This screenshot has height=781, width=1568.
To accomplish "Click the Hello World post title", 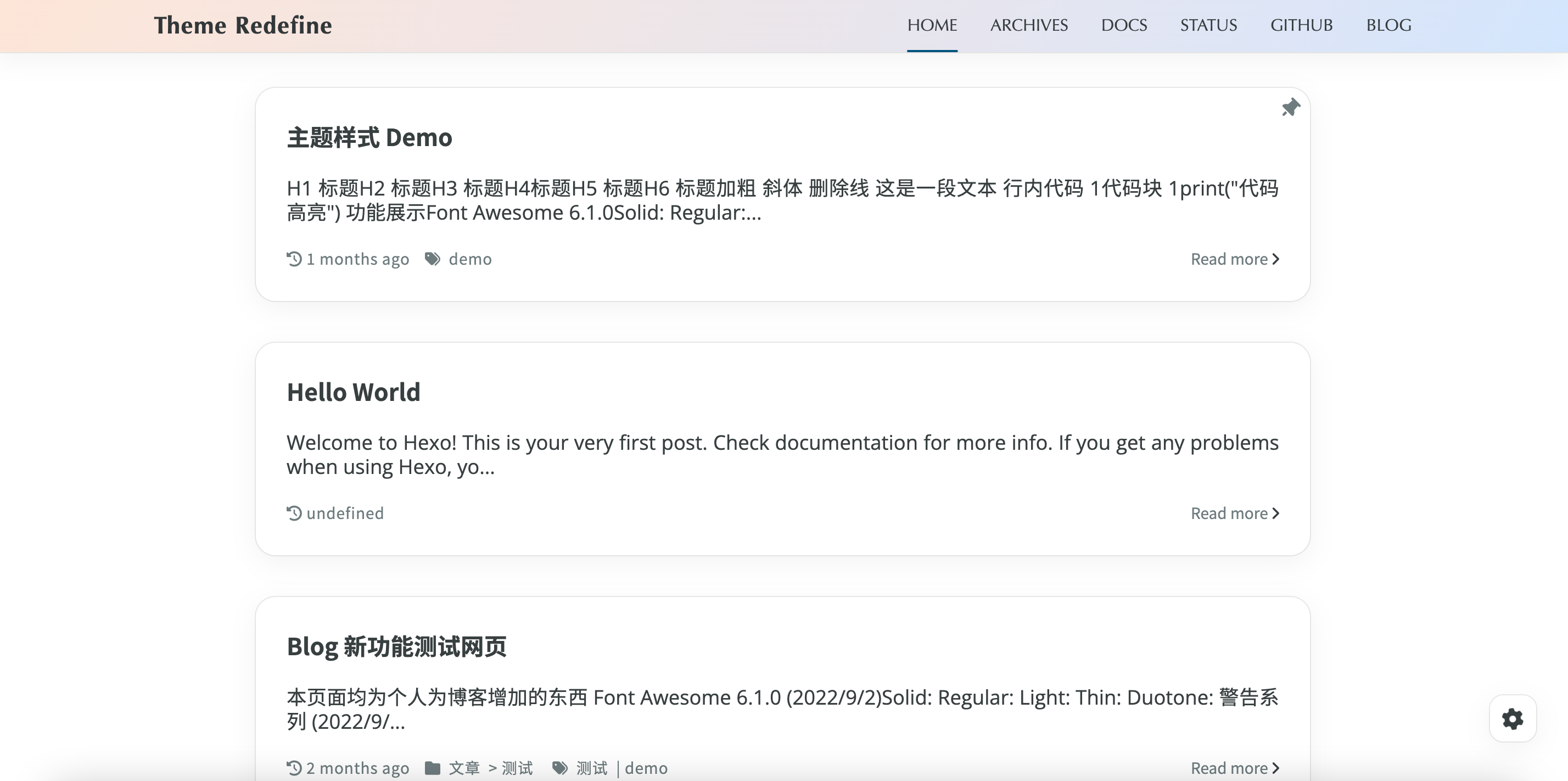I will pos(354,392).
